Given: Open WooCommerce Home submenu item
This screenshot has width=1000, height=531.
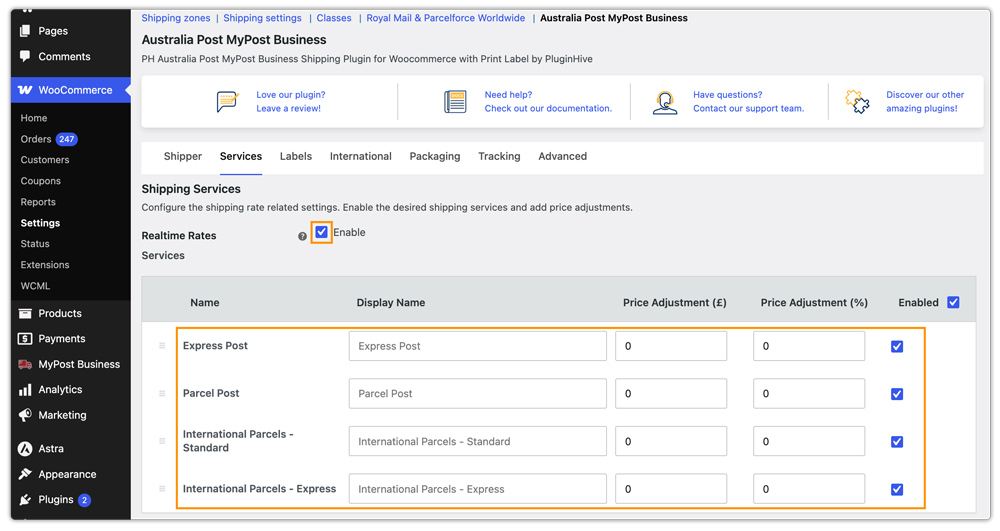Looking at the screenshot, I should [34, 118].
